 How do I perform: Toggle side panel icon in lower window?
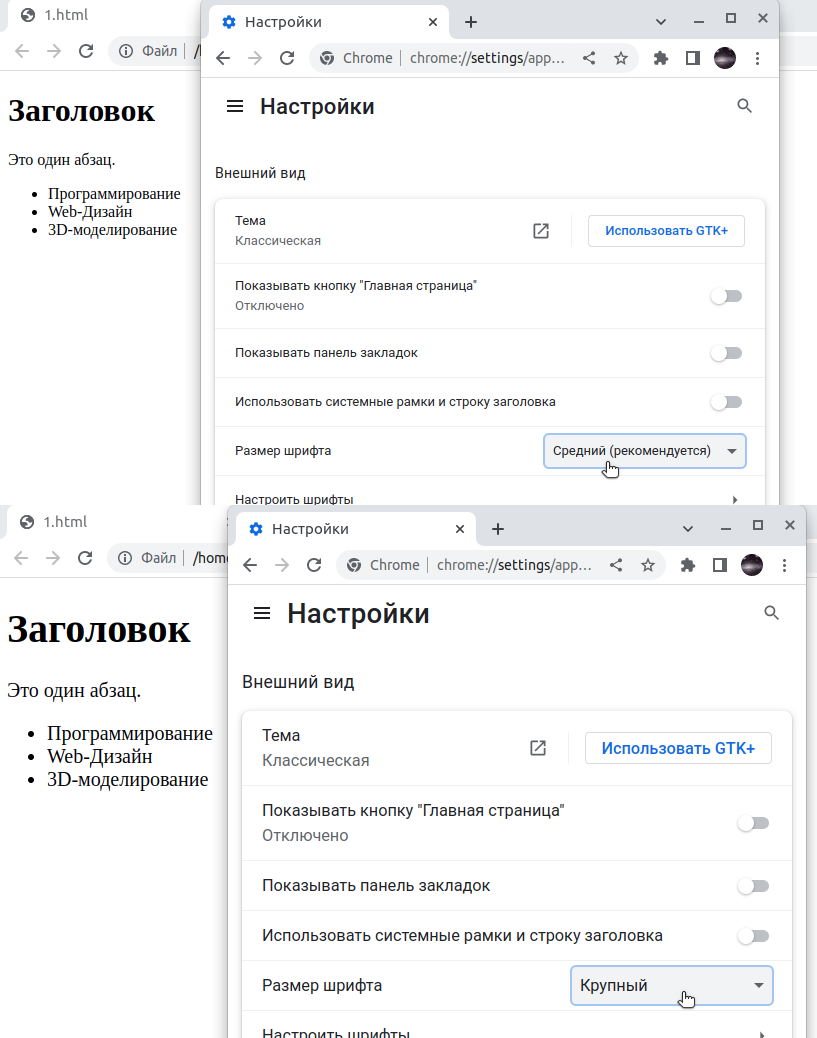click(720, 565)
